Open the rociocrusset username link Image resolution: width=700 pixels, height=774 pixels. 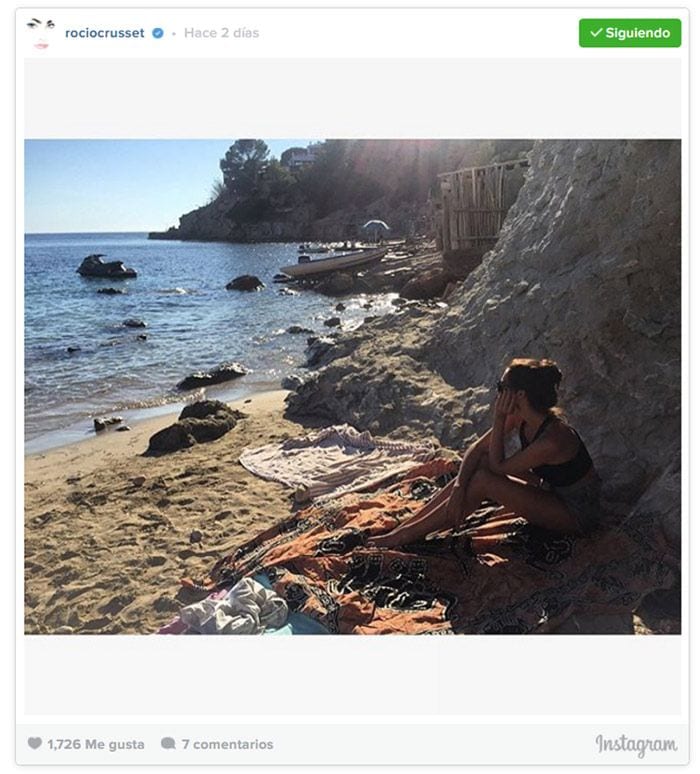(105, 33)
